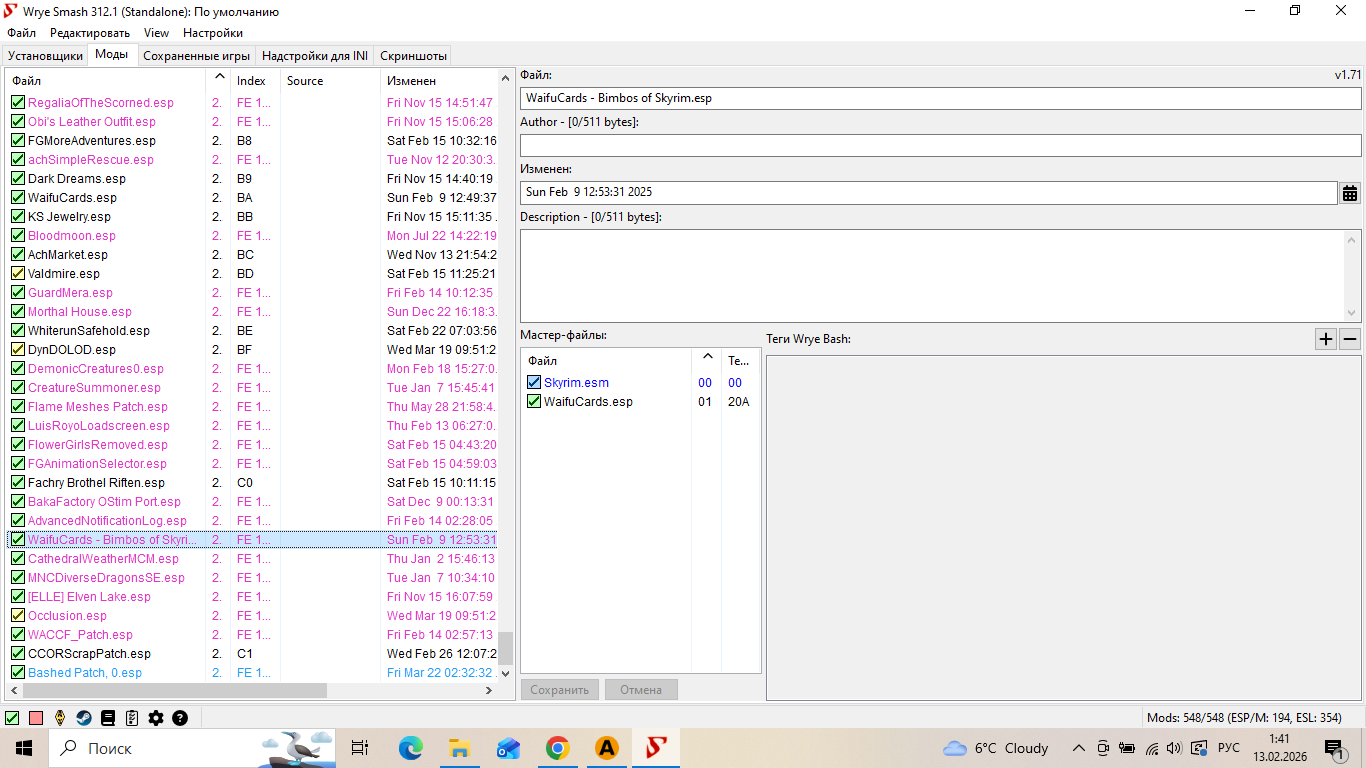Uncheck the Dark Dreams.esp checkbox
Screen dimensions: 1366x768
coord(17,179)
